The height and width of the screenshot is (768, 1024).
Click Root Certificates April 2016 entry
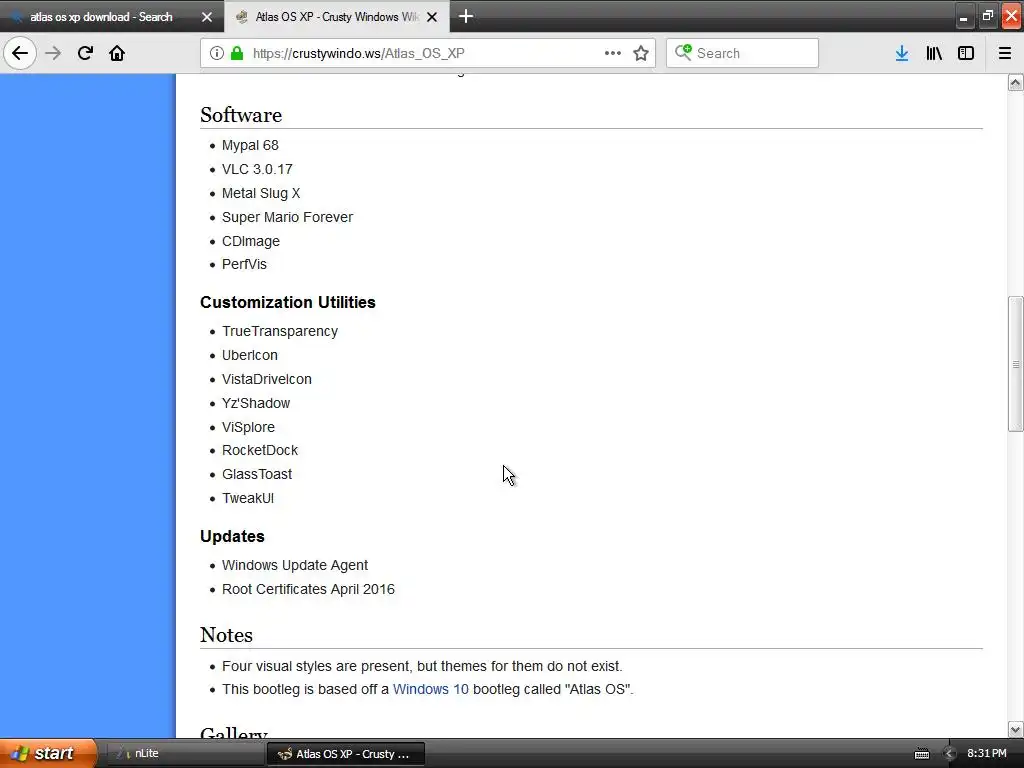(308, 589)
